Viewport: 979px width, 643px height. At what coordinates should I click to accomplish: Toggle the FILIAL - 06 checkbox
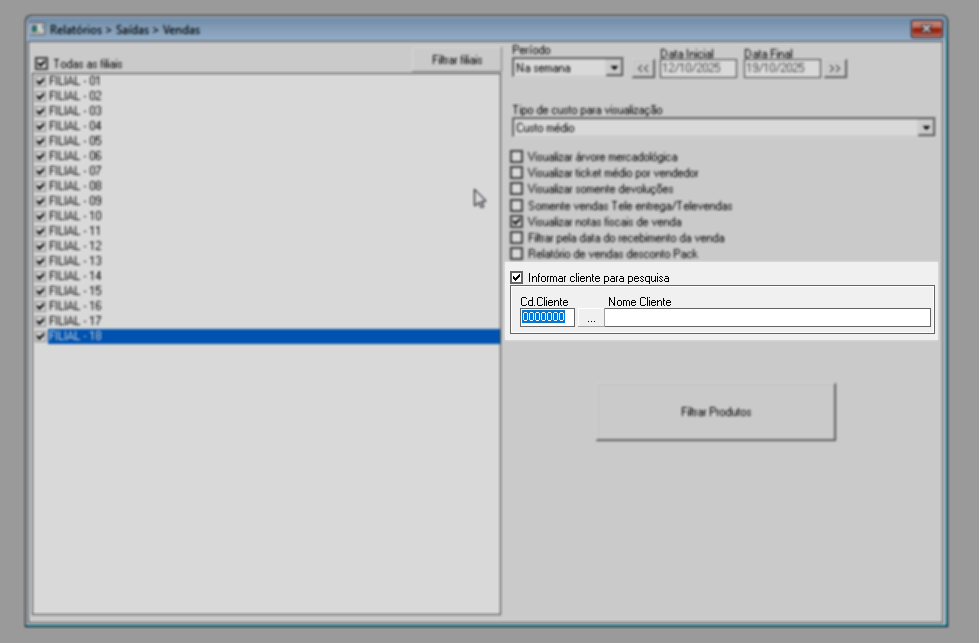pyautogui.click(x=41, y=156)
